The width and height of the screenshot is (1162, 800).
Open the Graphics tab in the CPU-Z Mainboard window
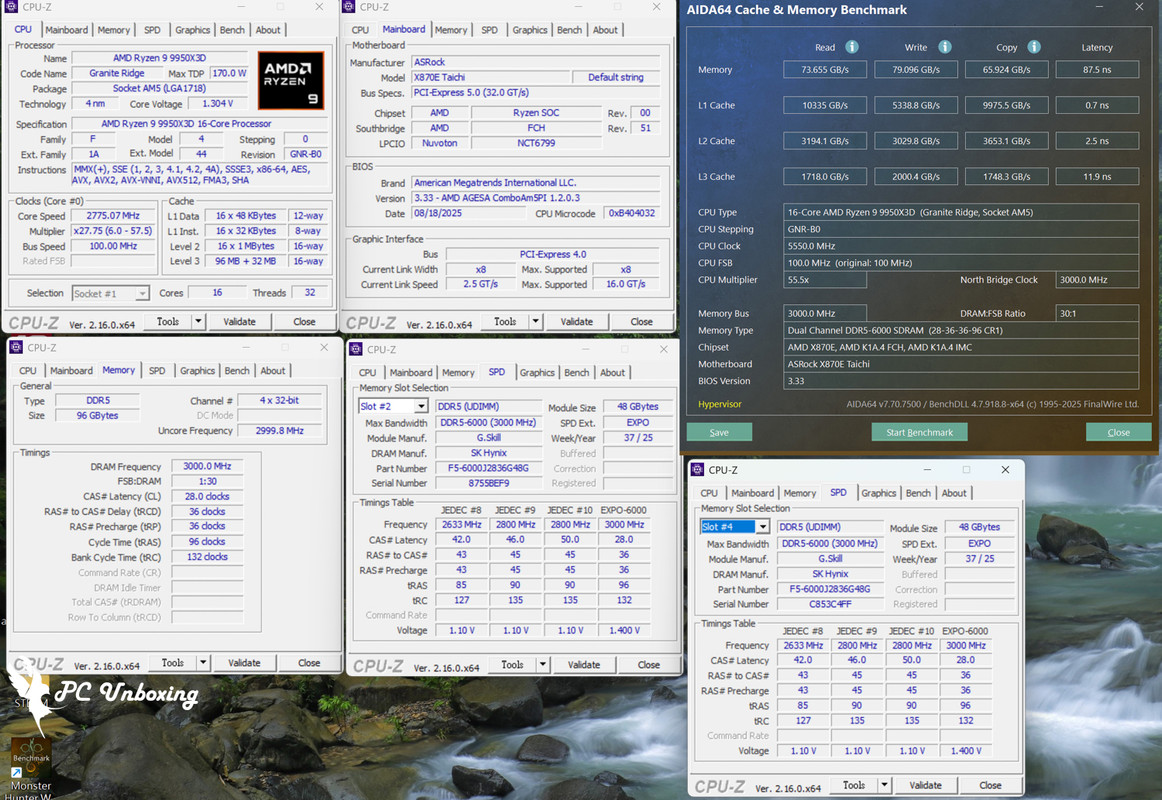click(530, 30)
